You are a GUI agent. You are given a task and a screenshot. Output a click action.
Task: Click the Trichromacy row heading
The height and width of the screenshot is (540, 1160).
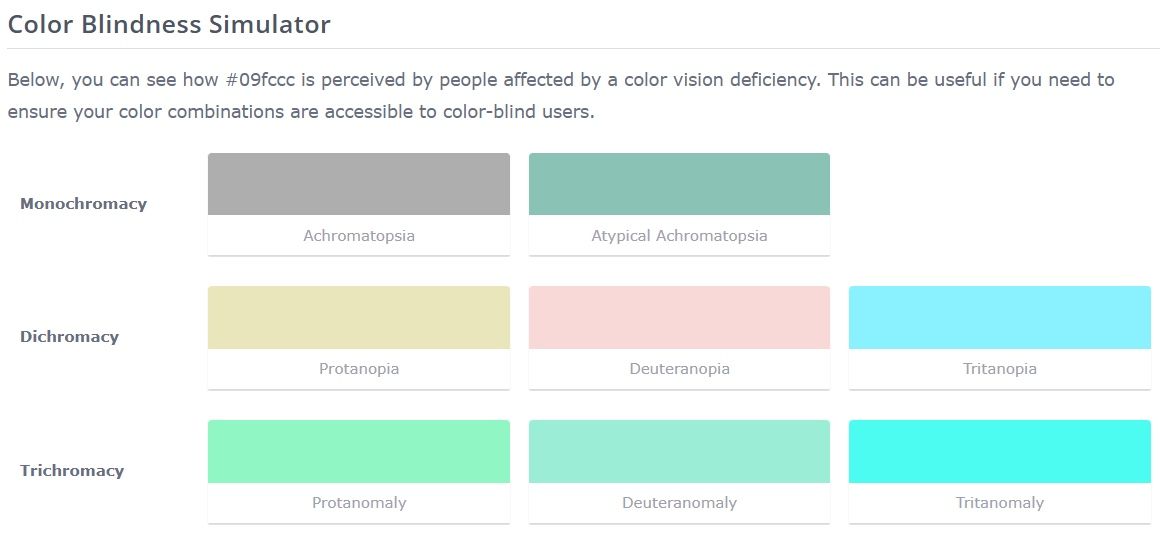coord(72,471)
